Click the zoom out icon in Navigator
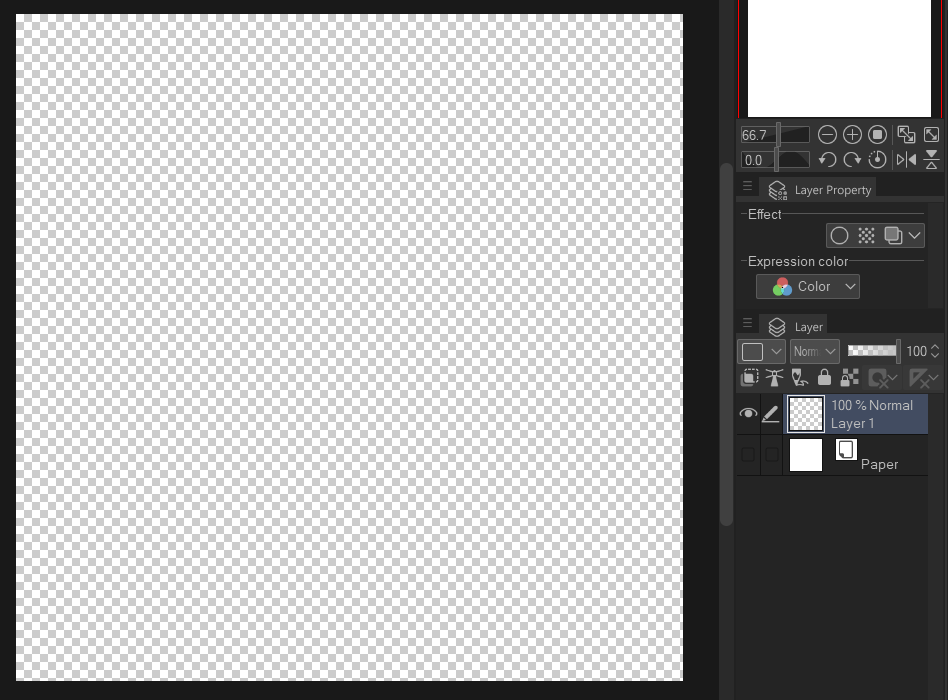The image size is (948, 700). pos(827,134)
